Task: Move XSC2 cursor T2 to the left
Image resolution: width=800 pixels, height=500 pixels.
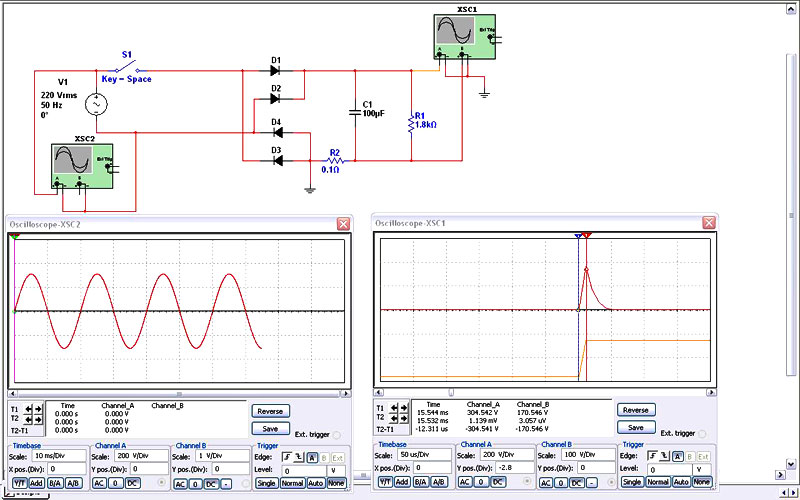Action: (29, 420)
